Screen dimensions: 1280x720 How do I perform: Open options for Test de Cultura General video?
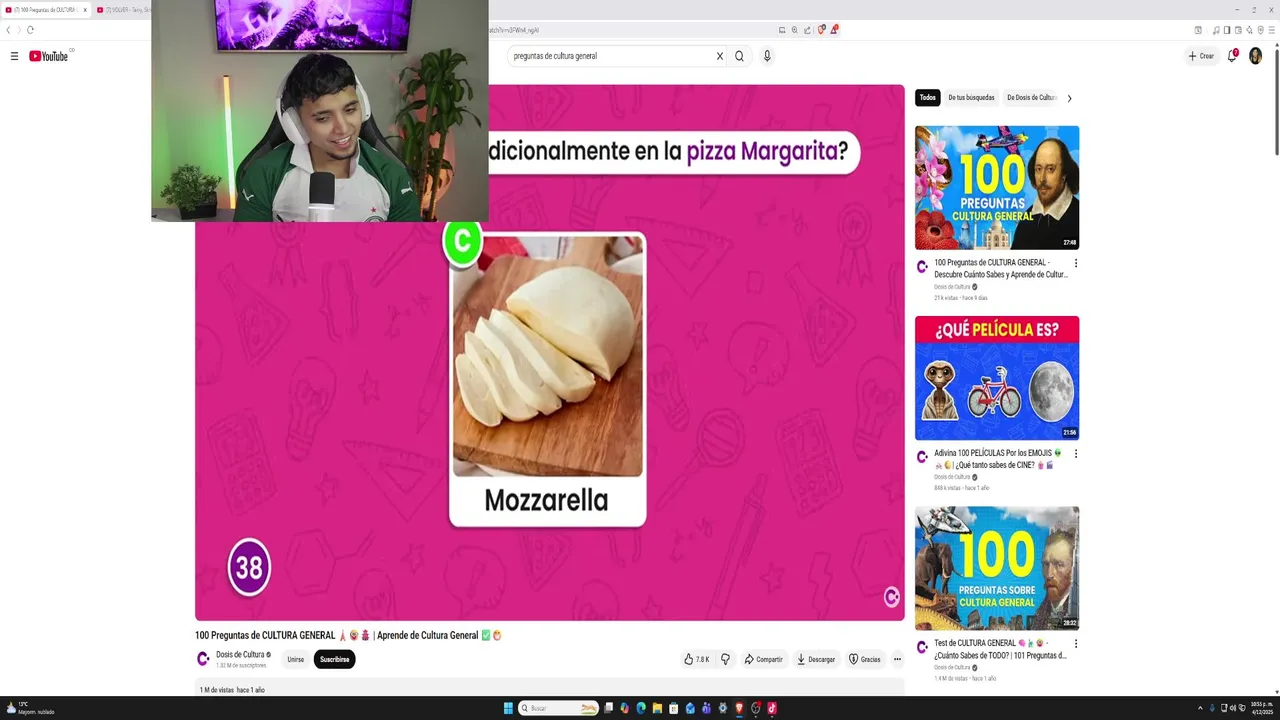[1076, 644]
